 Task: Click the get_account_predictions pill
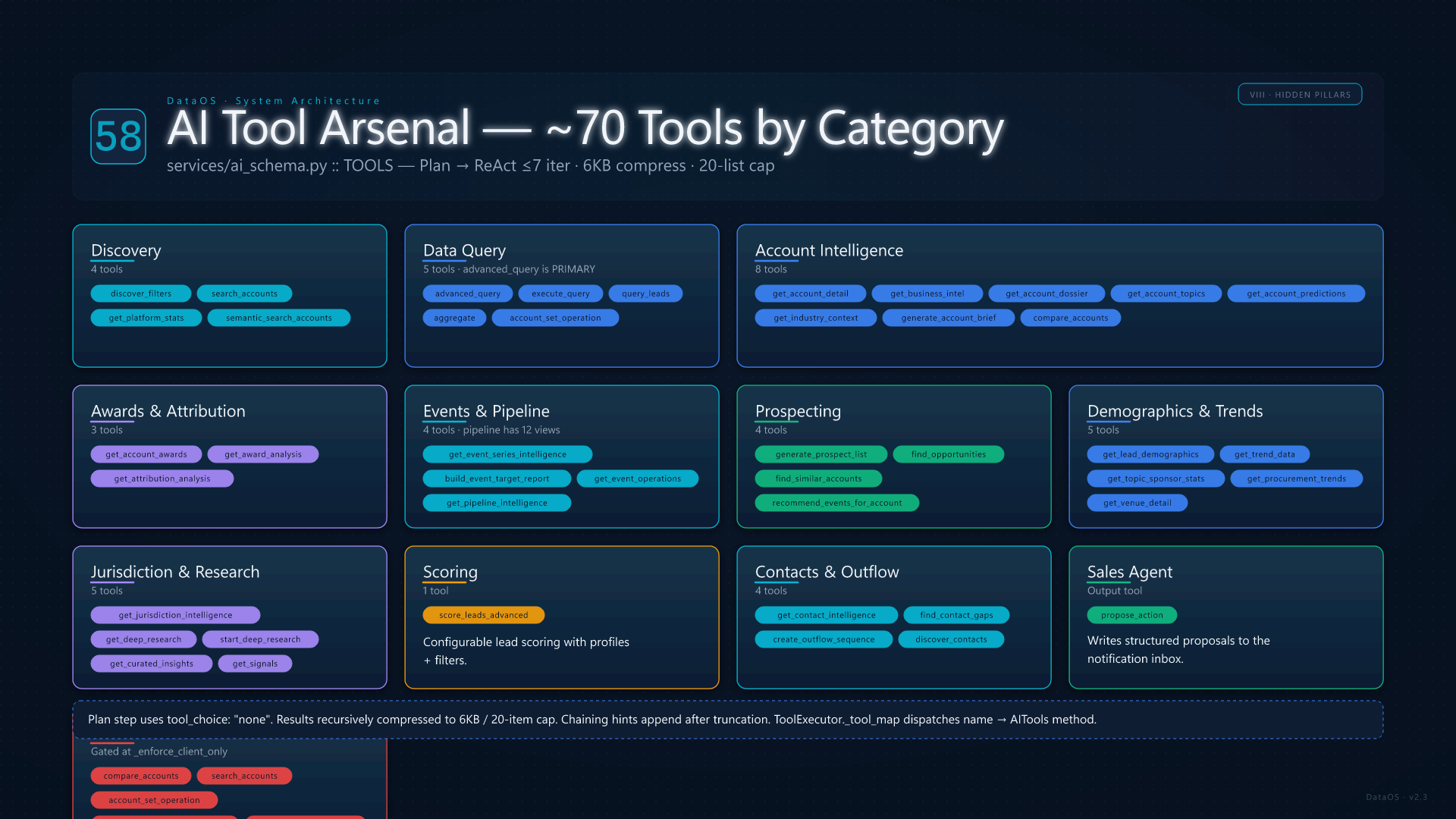click(x=1296, y=293)
